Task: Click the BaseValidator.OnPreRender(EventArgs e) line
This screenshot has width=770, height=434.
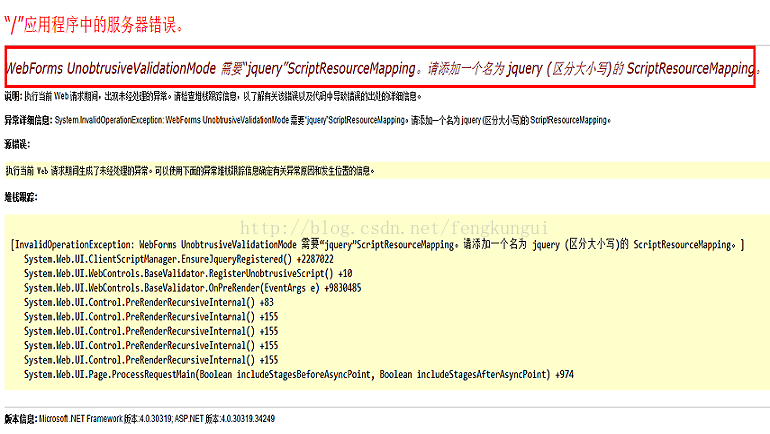Action: tap(192, 288)
